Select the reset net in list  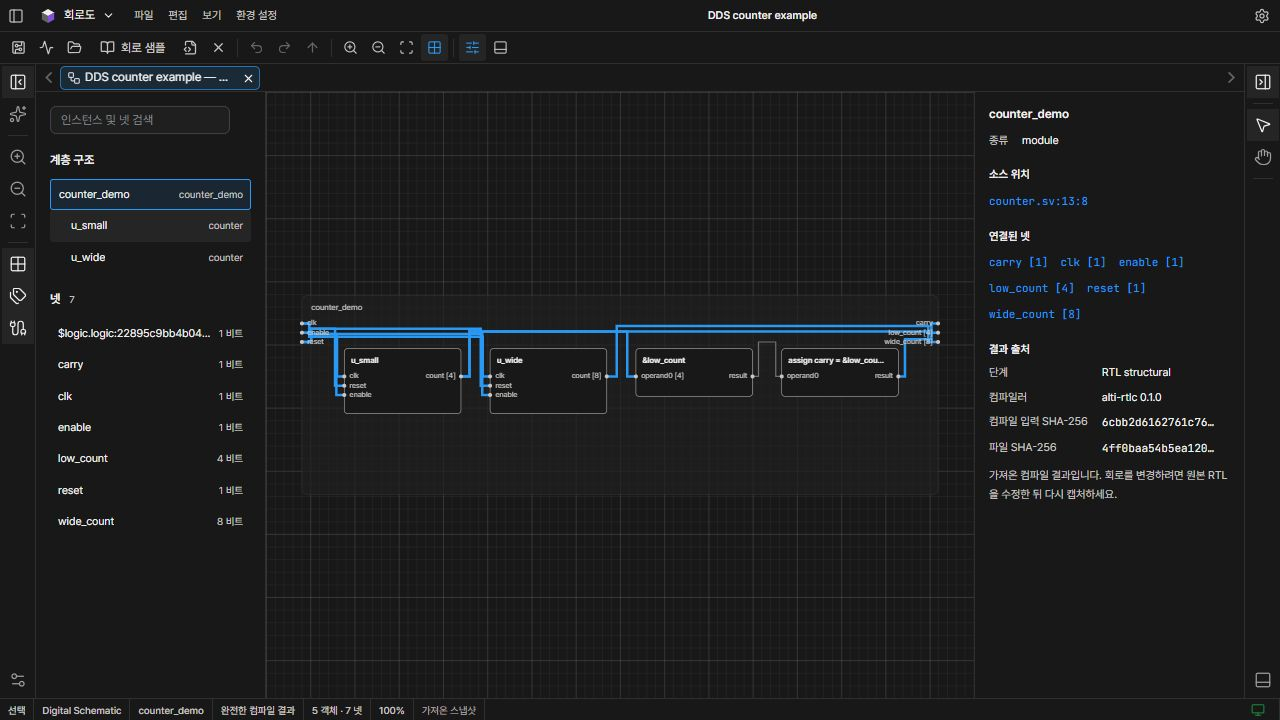point(150,491)
